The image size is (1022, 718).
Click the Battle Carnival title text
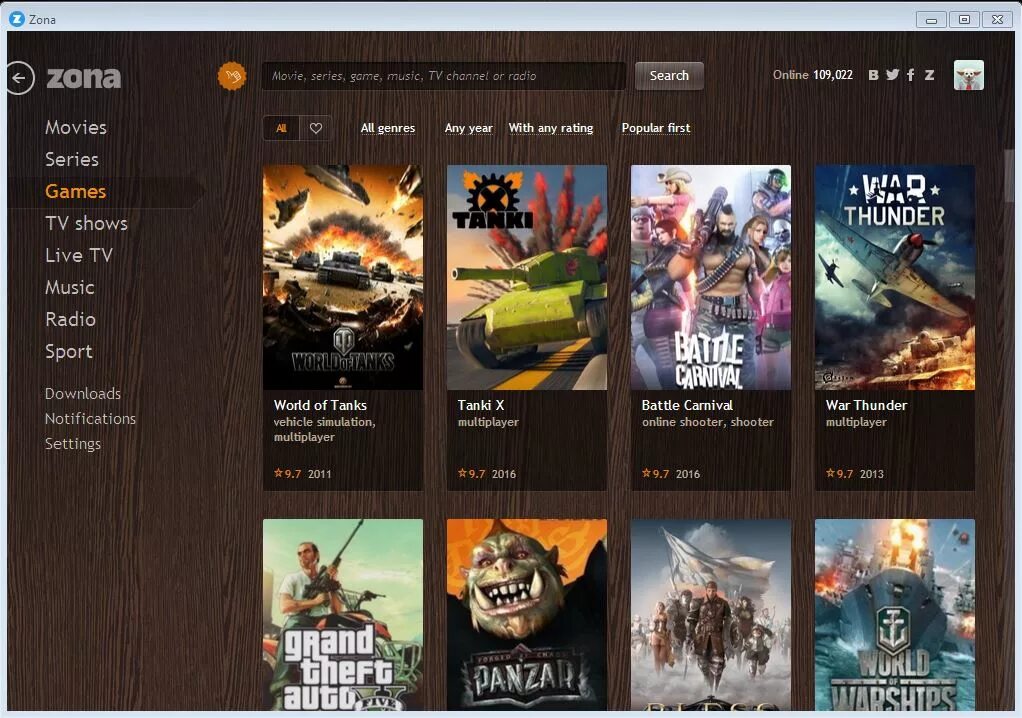pyautogui.click(x=687, y=405)
